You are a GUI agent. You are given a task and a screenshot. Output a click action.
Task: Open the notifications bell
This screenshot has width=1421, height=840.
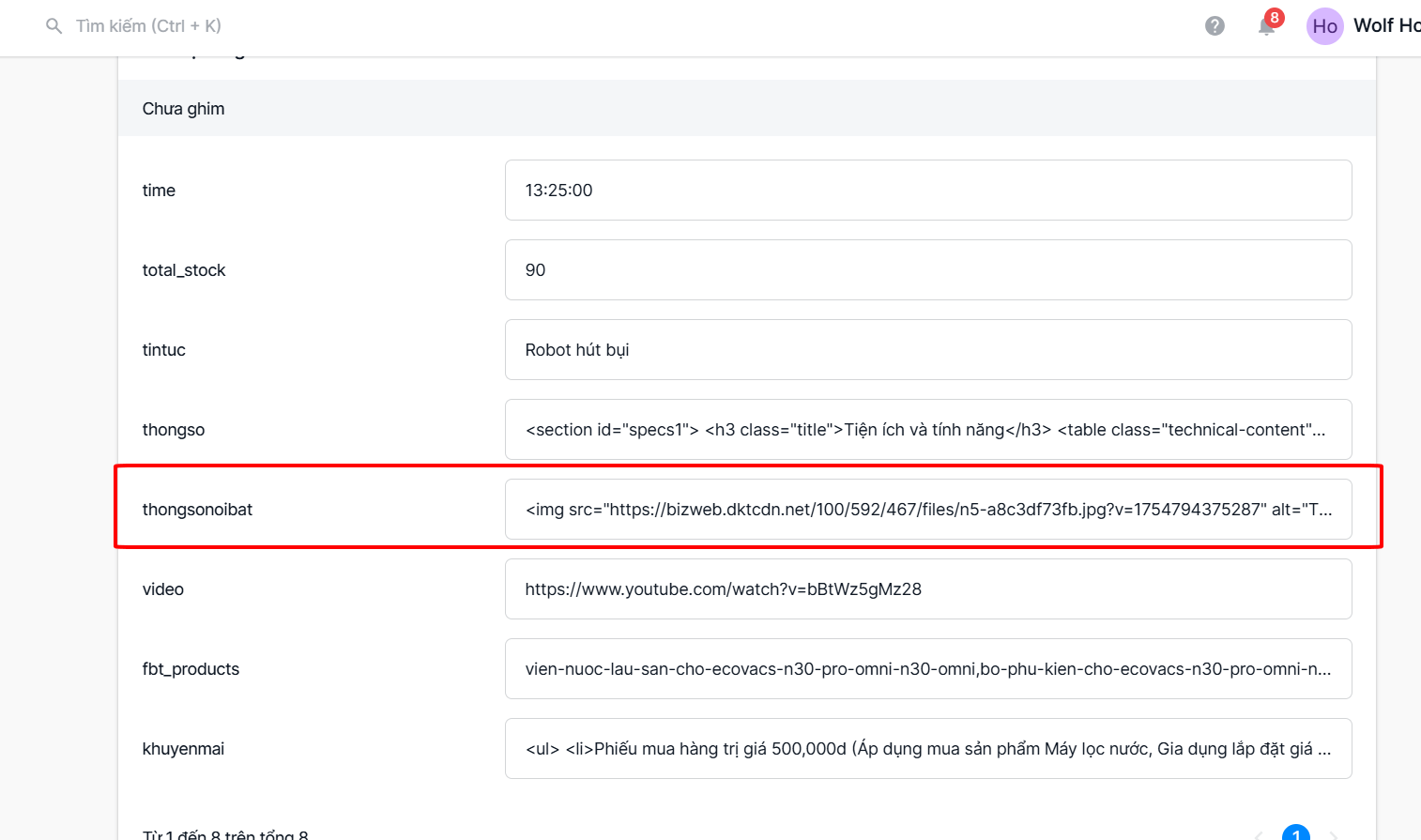coord(1267,25)
